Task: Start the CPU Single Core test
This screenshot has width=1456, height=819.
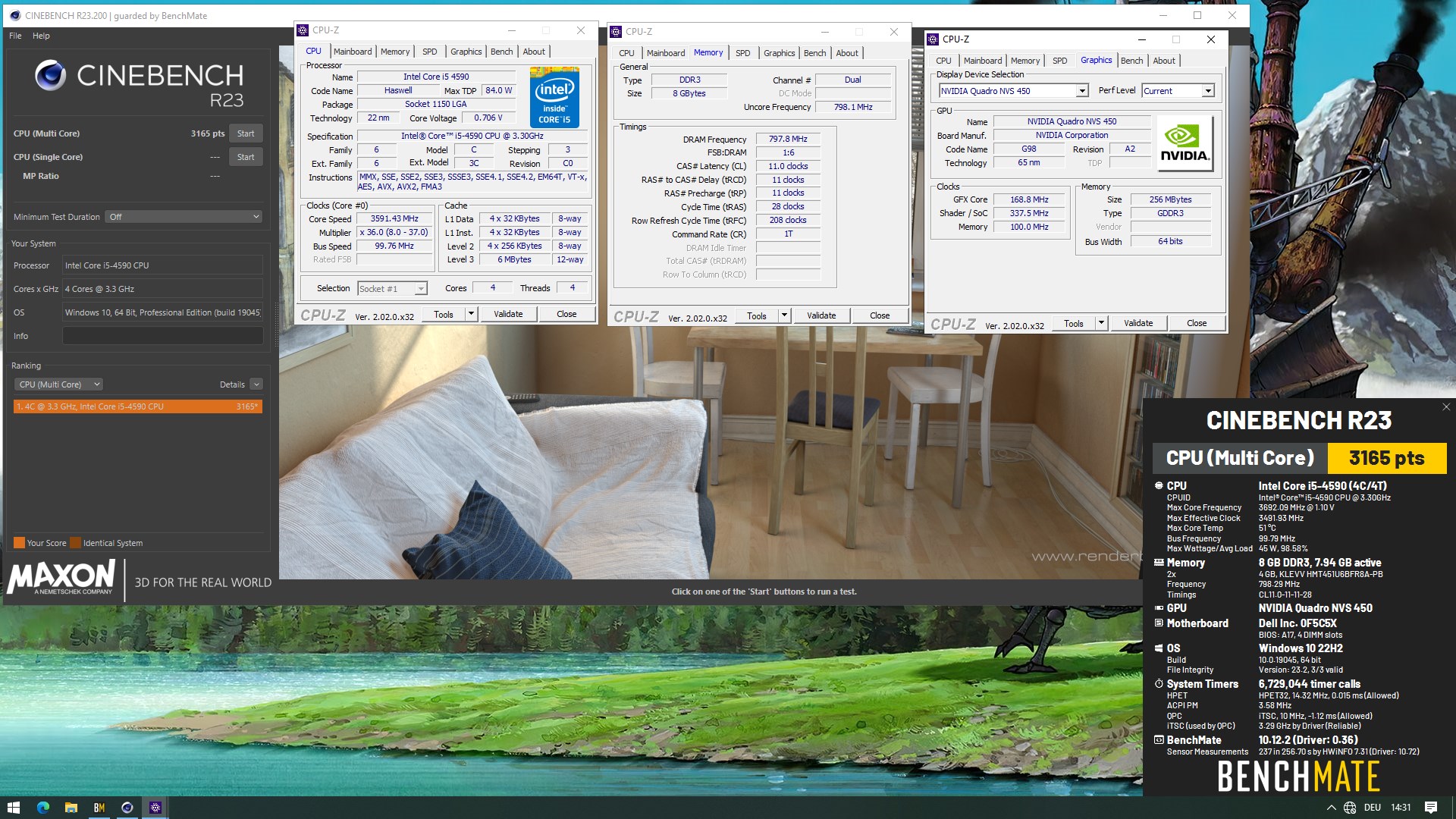Action: pos(246,157)
